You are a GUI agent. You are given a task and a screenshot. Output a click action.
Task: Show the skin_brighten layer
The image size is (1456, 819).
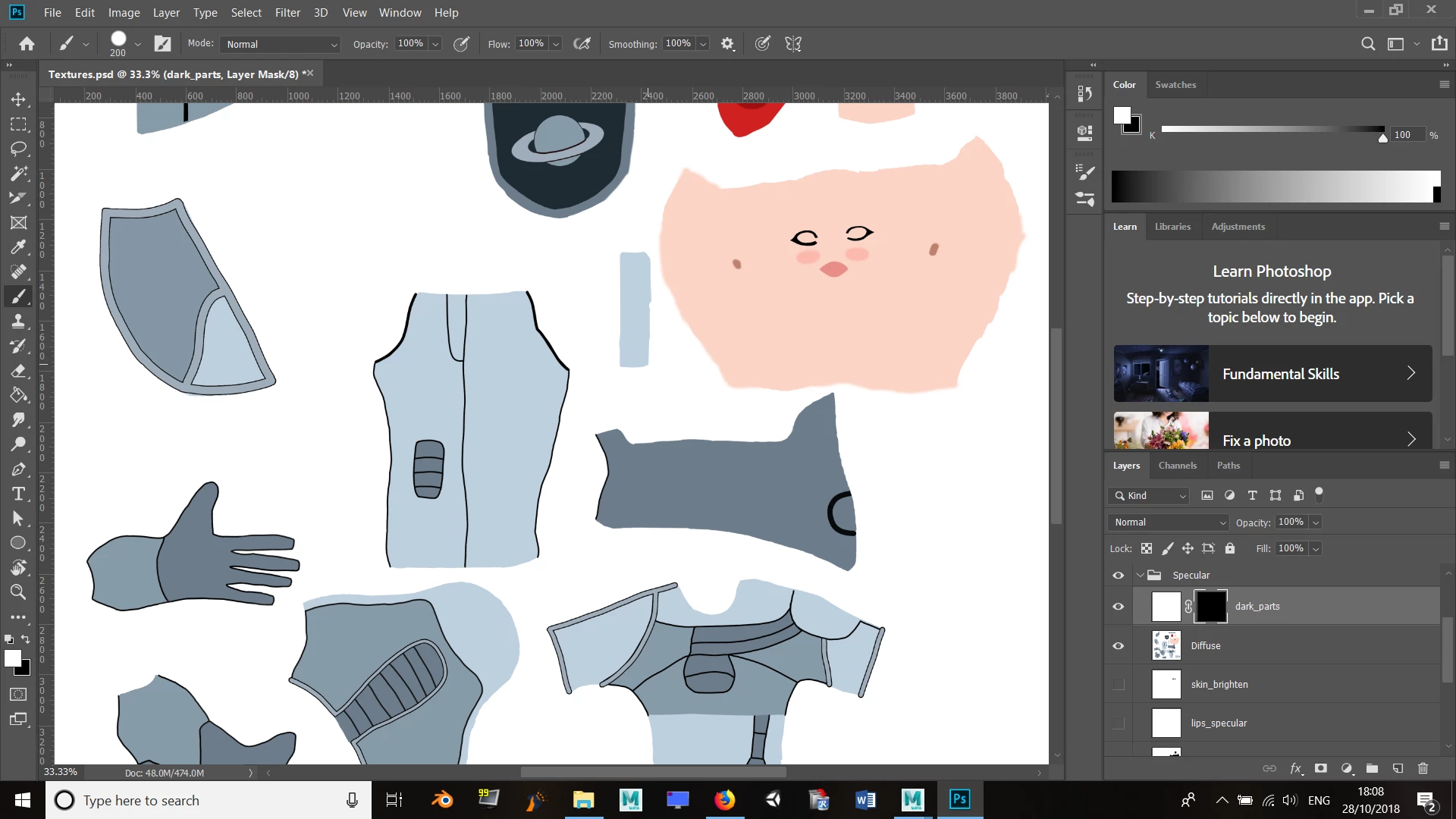[1118, 685]
